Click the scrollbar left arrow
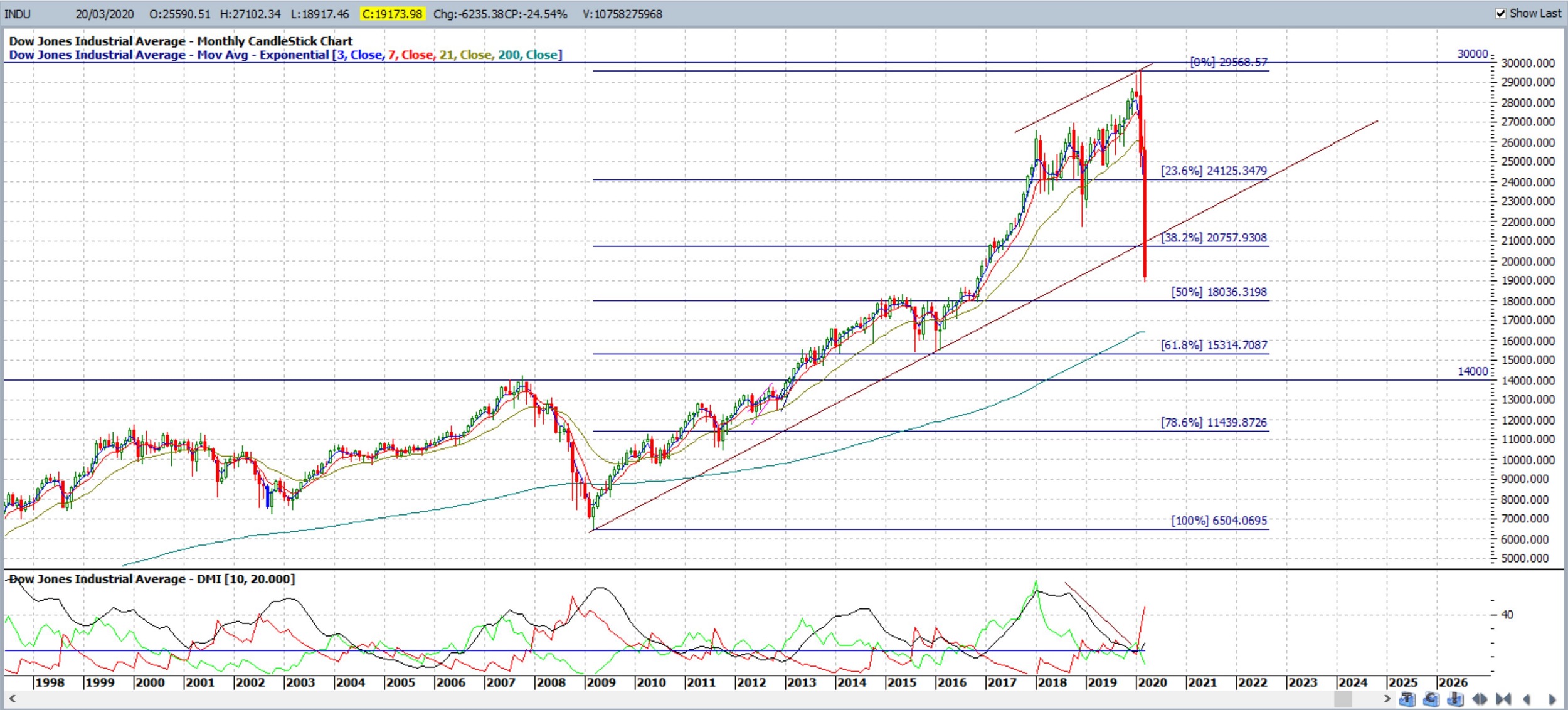Image resolution: width=1568 pixels, height=710 pixels. pos(12,699)
